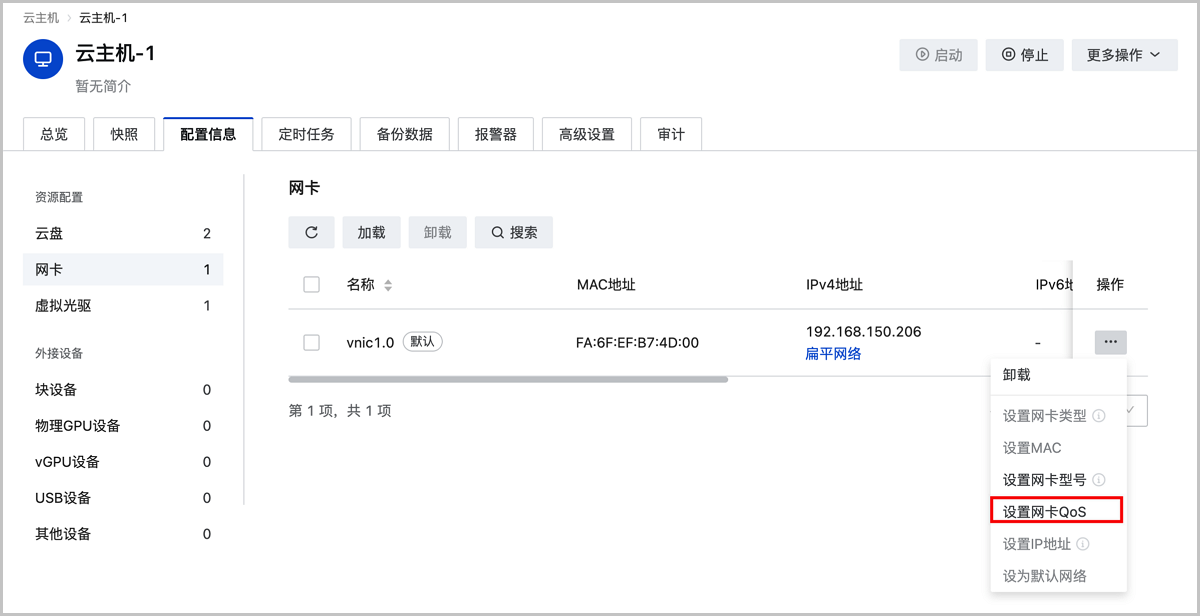Click the refresh icon in the 网卡 toolbar
Viewport: 1200px width, 616px height.
coord(312,232)
